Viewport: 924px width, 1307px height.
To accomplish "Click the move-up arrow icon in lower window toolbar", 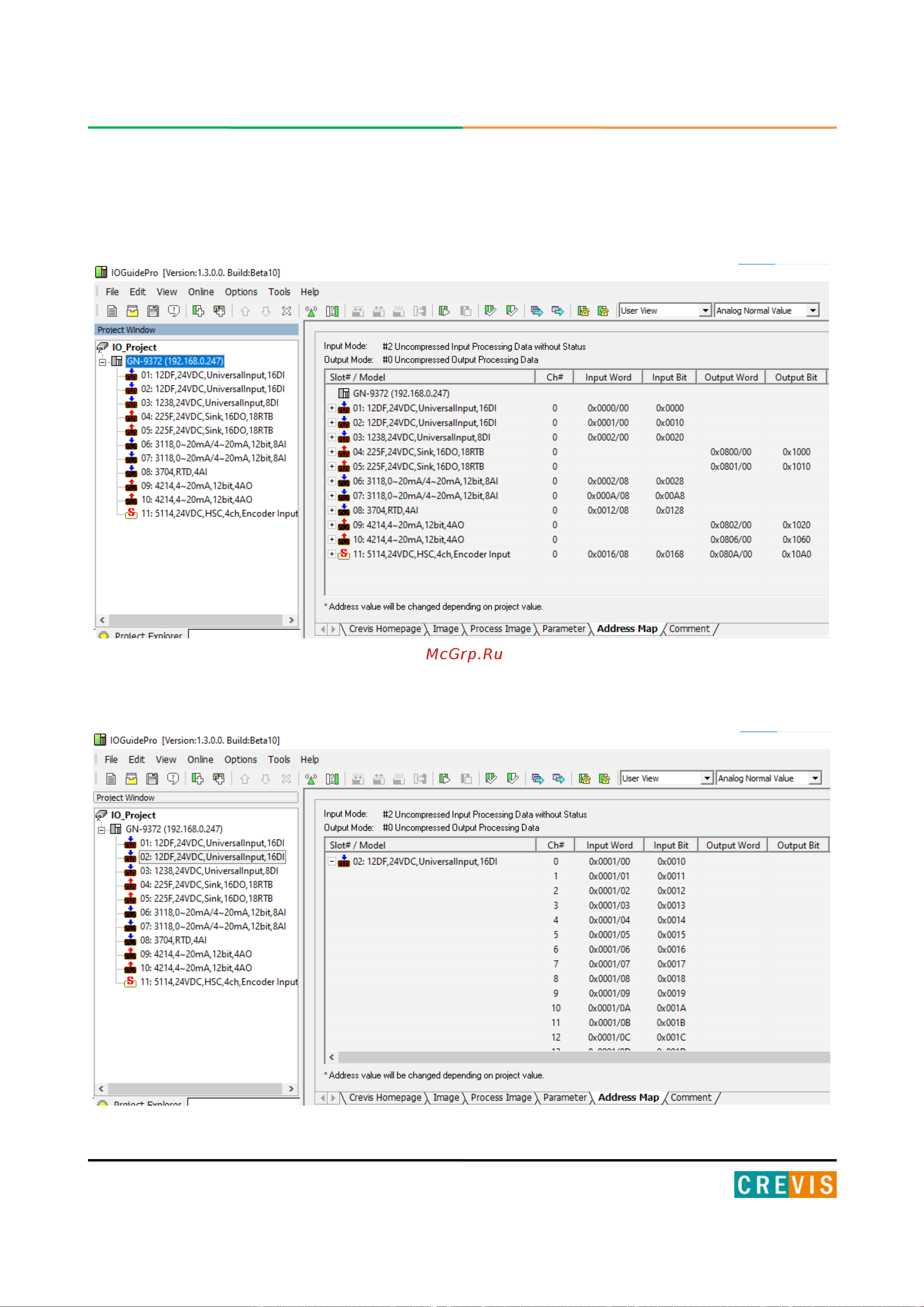I will (x=245, y=779).
